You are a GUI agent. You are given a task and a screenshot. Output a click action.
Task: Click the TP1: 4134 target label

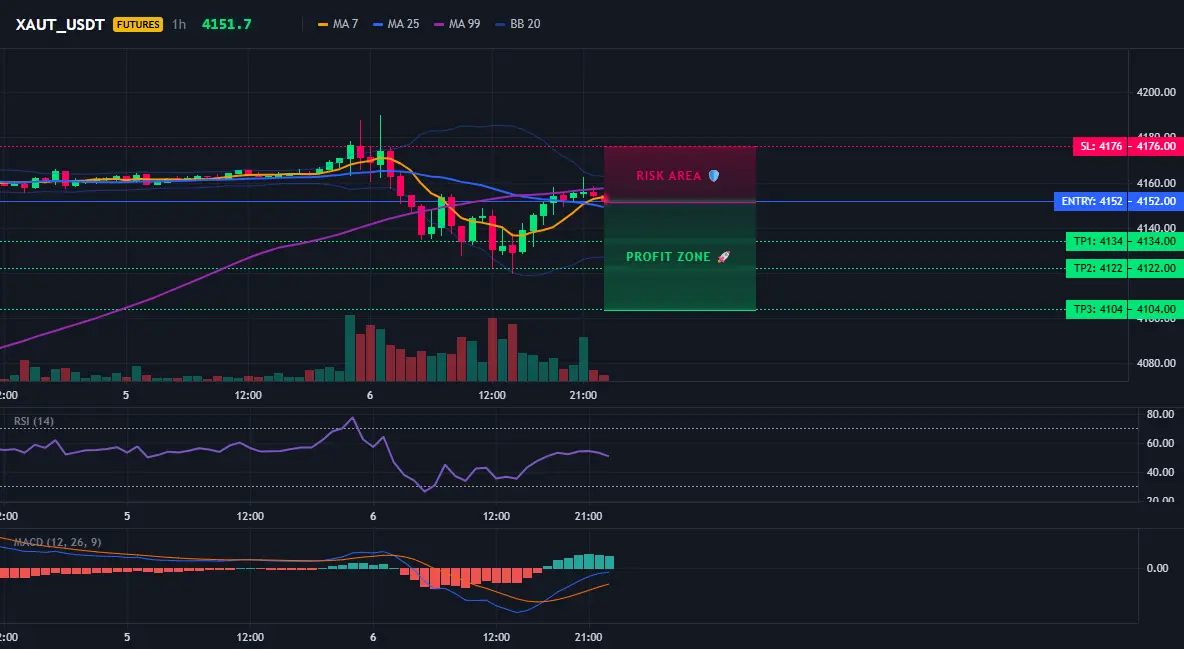(1098, 242)
